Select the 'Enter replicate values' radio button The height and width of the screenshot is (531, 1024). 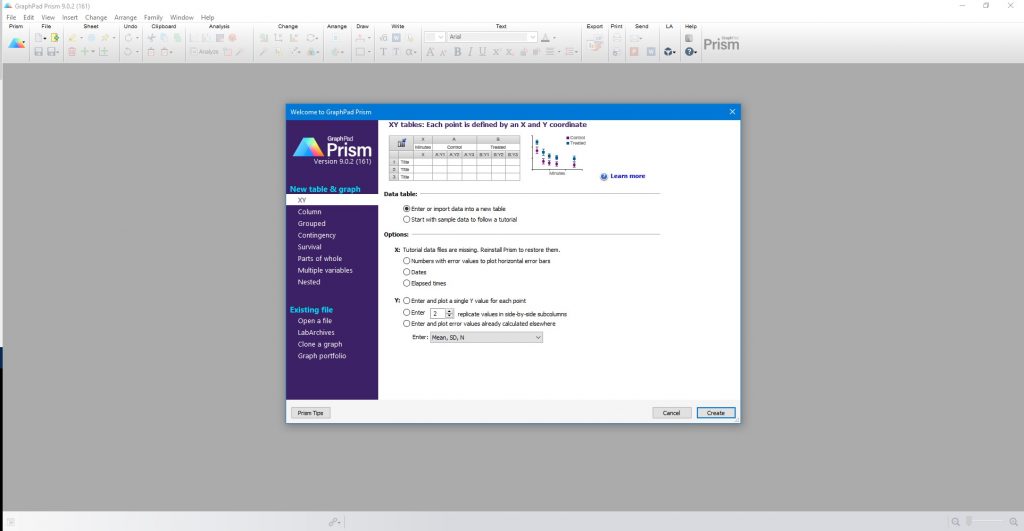407,313
